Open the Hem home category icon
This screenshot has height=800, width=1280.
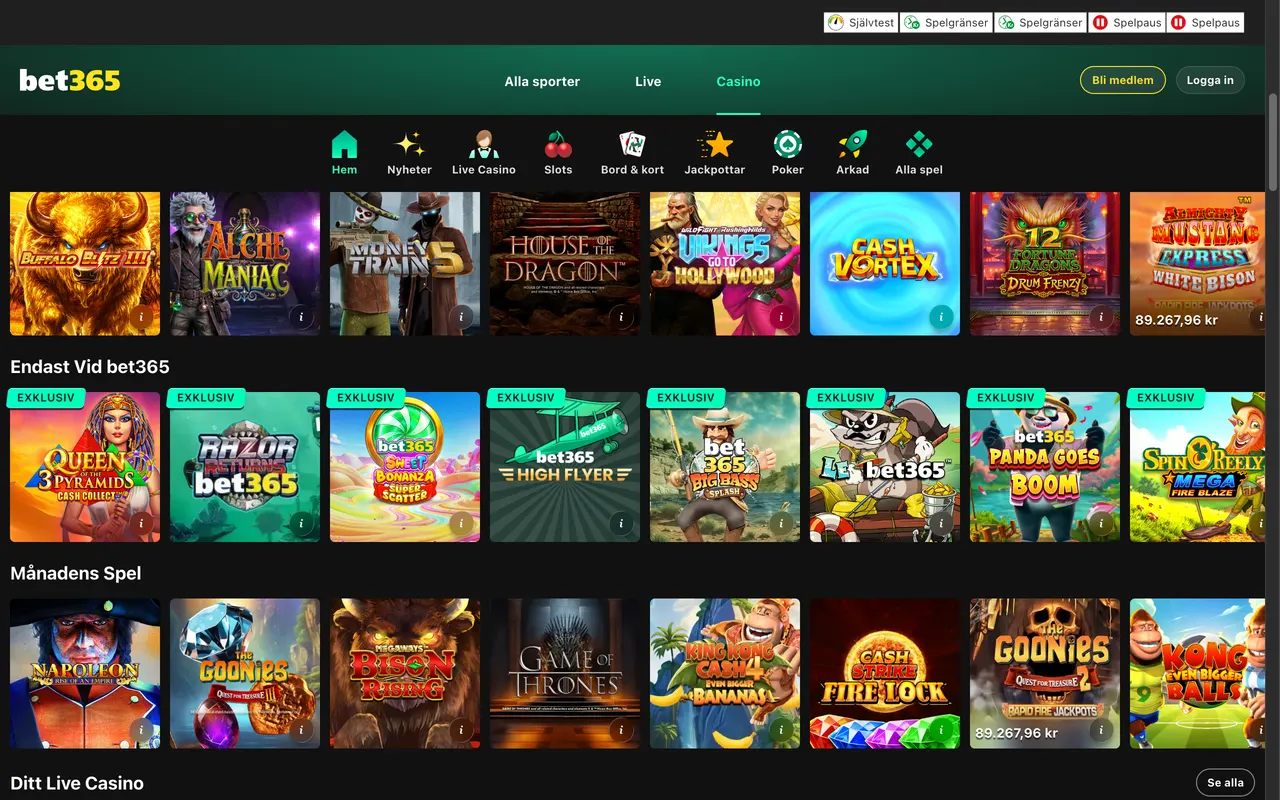point(344,152)
